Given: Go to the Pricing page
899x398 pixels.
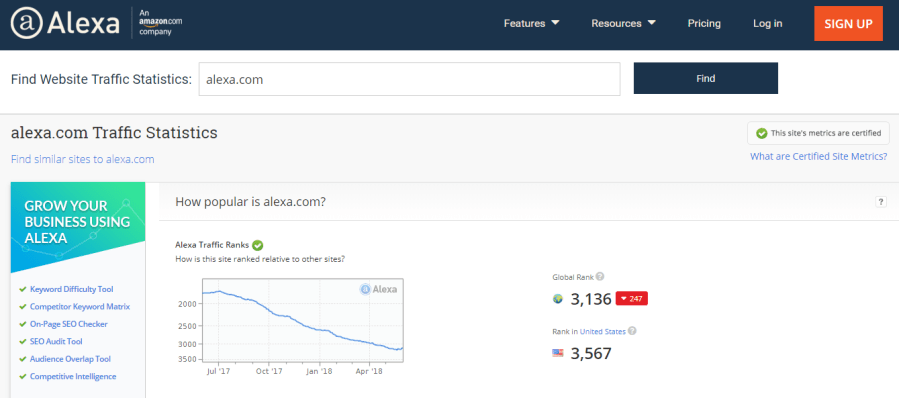Looking at the screenshot, I should tap(704, 24).
